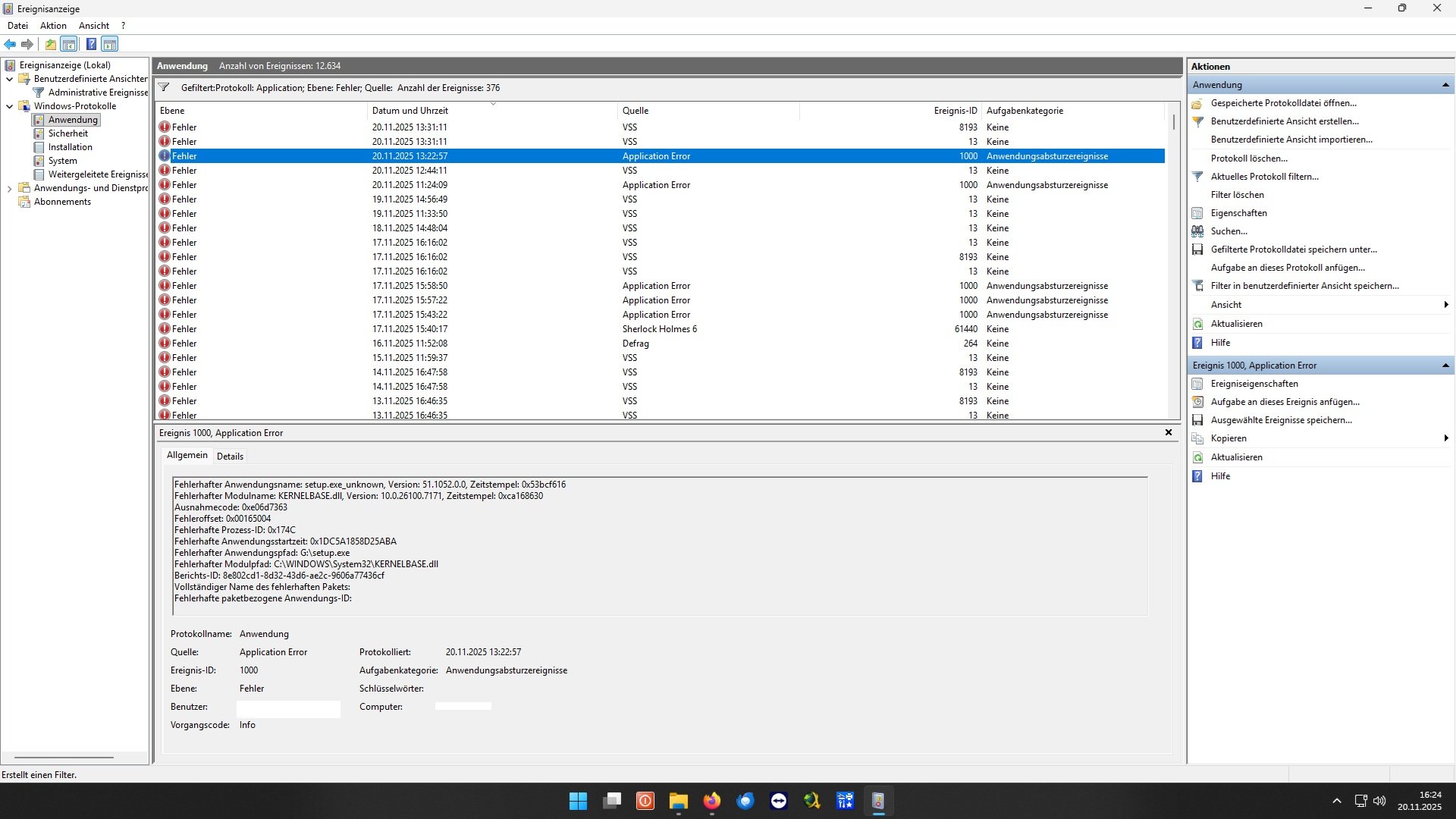Viewport: 1456px width, 819px height.
Task: Select the Sherlock Holmes 6 error row
Action: click(659, 329)
